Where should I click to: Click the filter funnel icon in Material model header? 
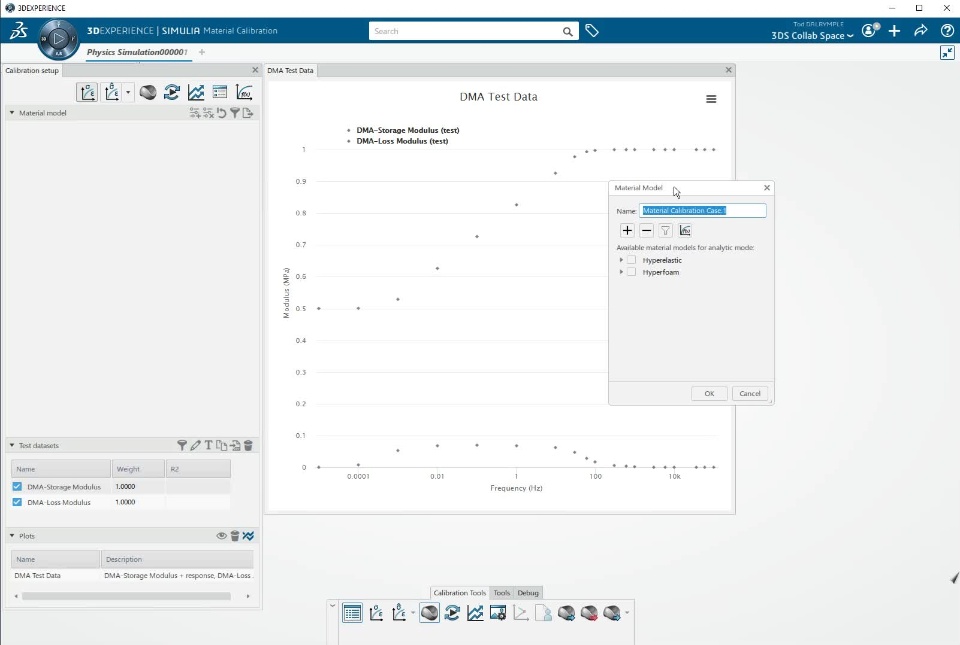click(234, 113)
